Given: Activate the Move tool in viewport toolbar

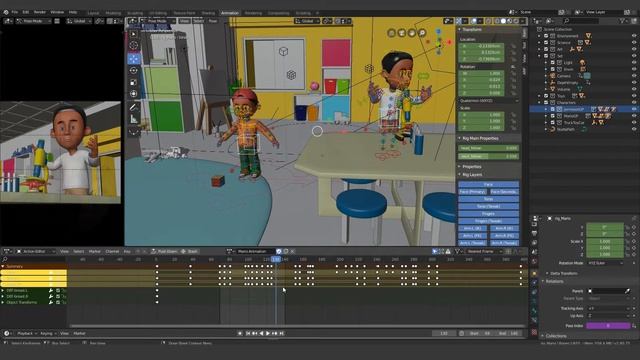Looking at the screenshot, I should coord(133,58).
